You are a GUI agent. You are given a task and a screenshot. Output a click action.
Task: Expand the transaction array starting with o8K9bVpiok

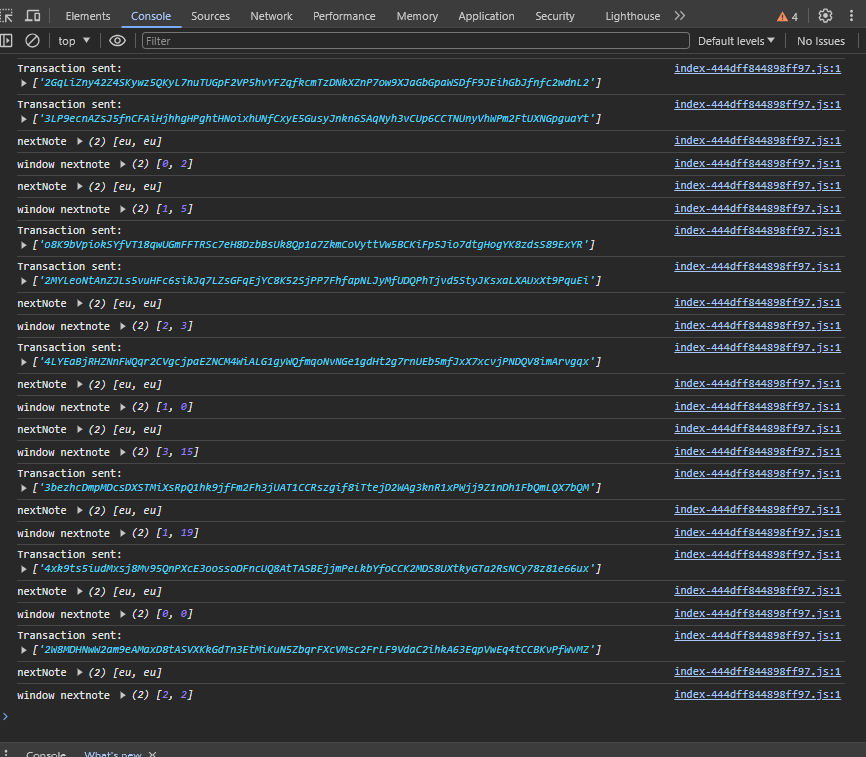pyautogui.click(x=24, y=245)
